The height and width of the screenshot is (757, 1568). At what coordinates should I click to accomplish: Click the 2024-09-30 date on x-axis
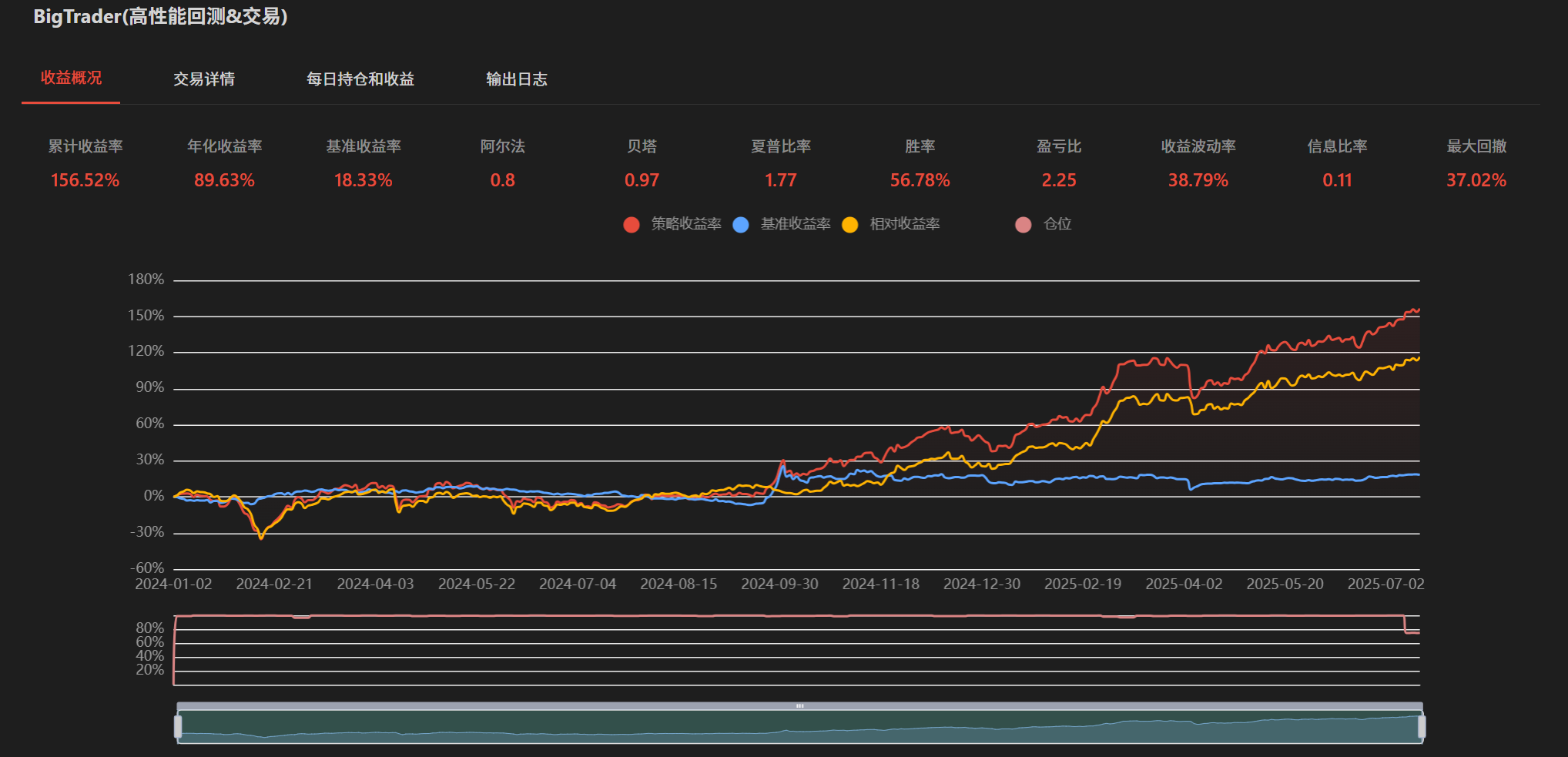[779, 584]
